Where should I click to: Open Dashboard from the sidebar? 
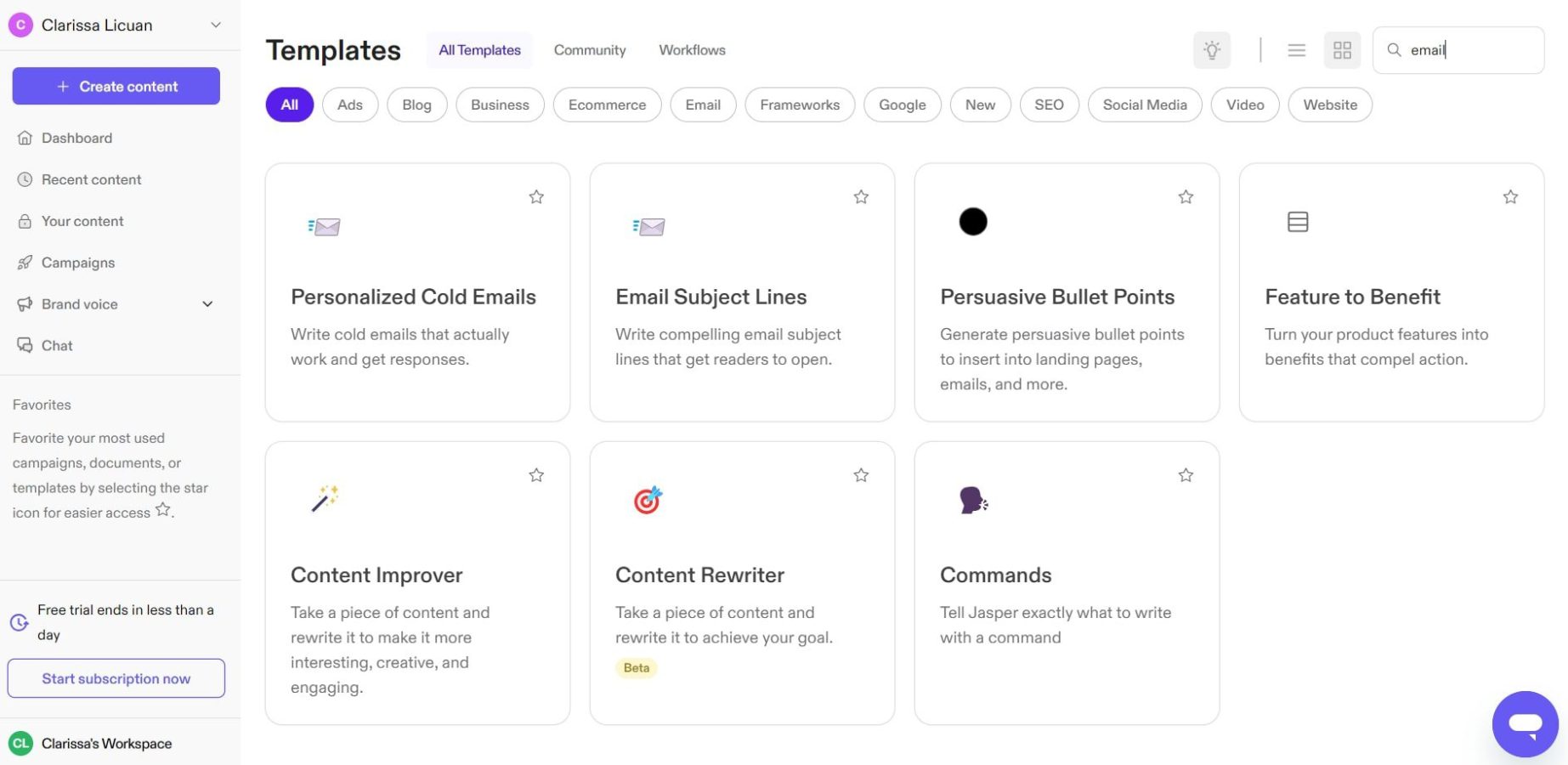pyautogui.click(x=76, y=138)
